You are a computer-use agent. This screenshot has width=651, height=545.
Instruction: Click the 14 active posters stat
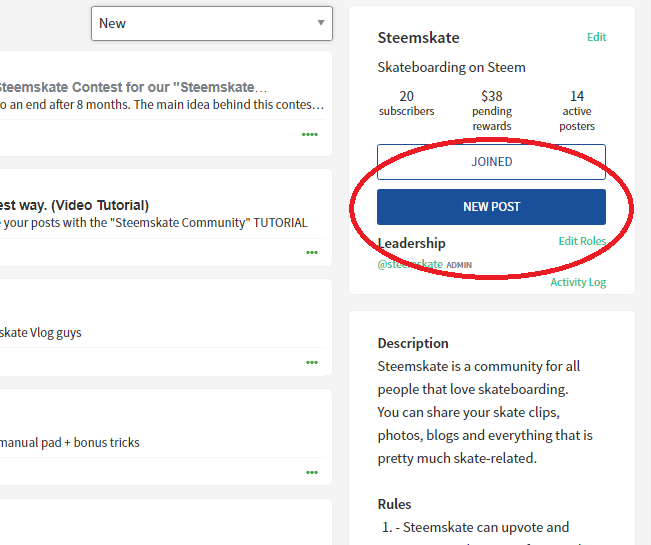coord(577,111)
